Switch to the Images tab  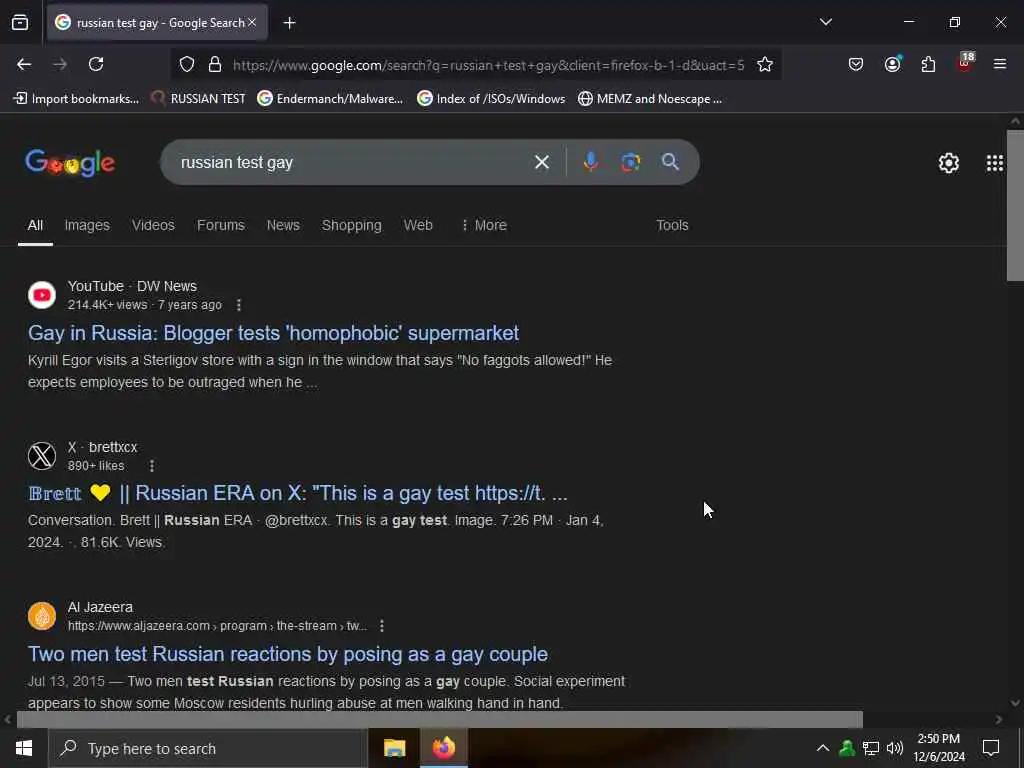tap(87, 225)
